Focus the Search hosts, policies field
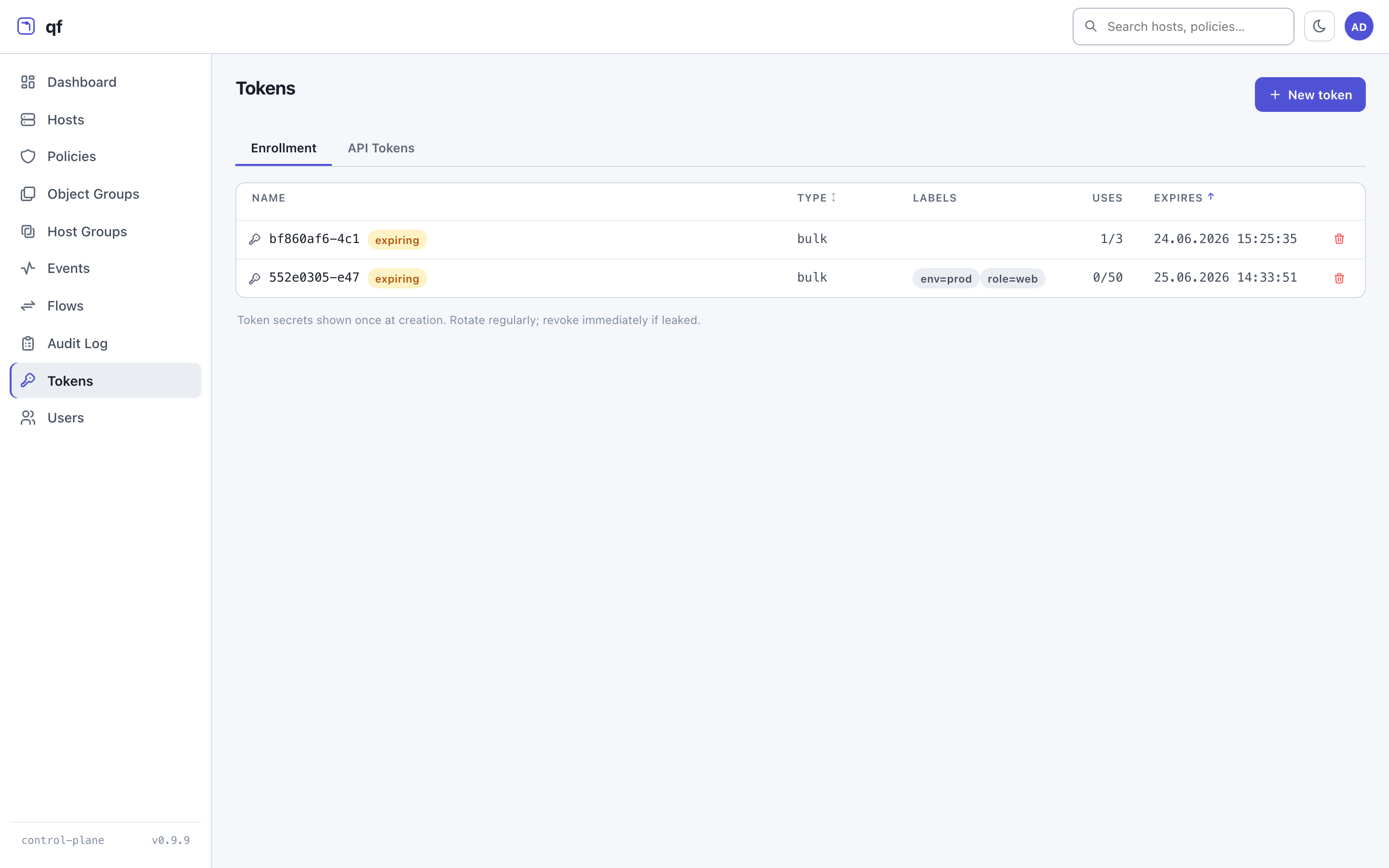This screenshot has height=868, width=1389. 1183,27
